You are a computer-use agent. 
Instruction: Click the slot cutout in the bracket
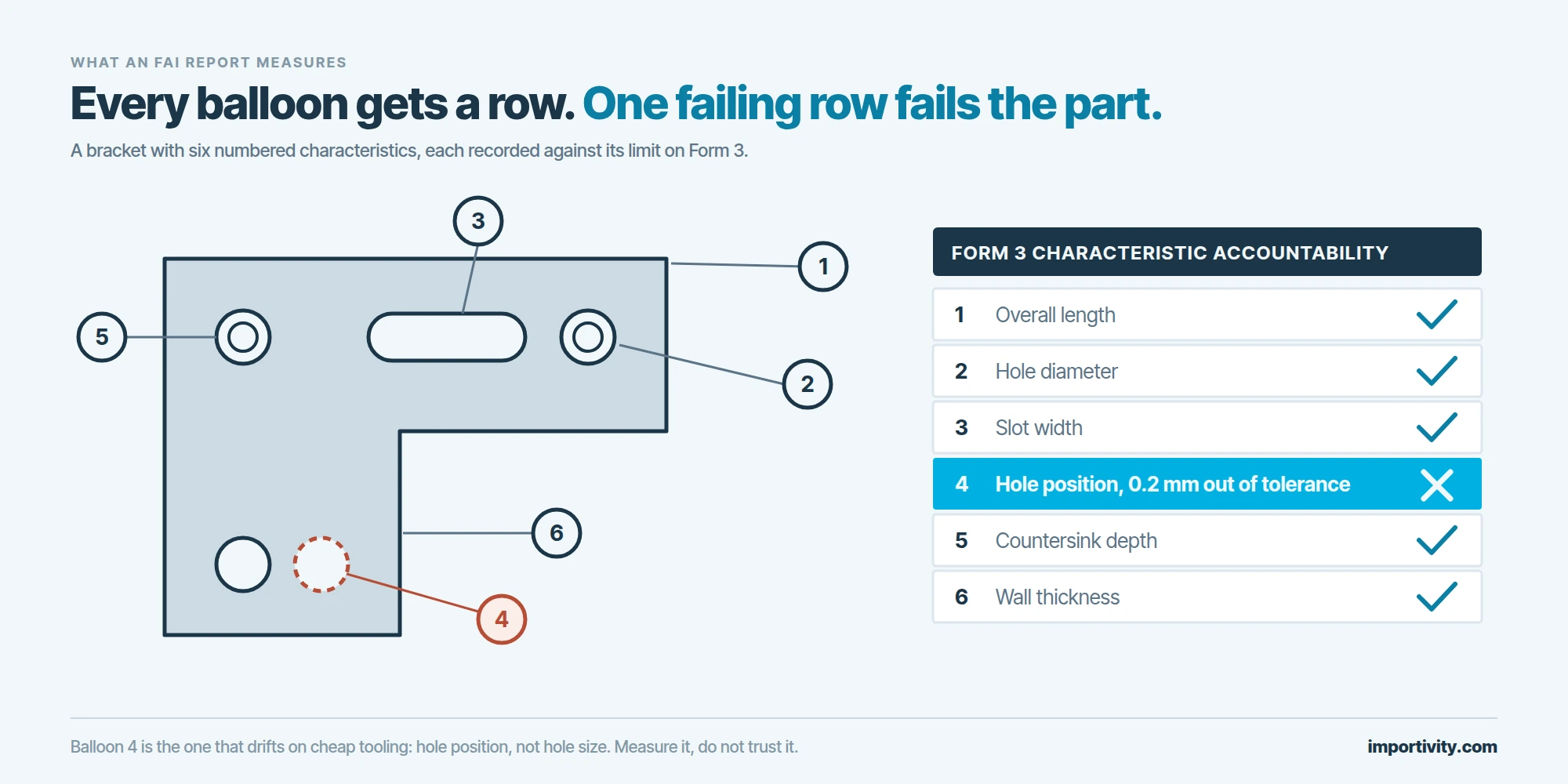point(447,337)
